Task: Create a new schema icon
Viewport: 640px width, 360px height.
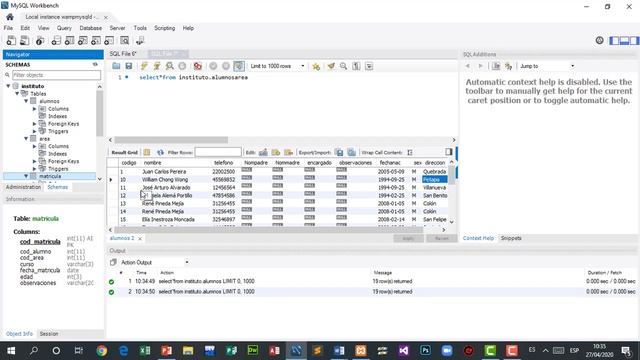Action: point(56,40)
